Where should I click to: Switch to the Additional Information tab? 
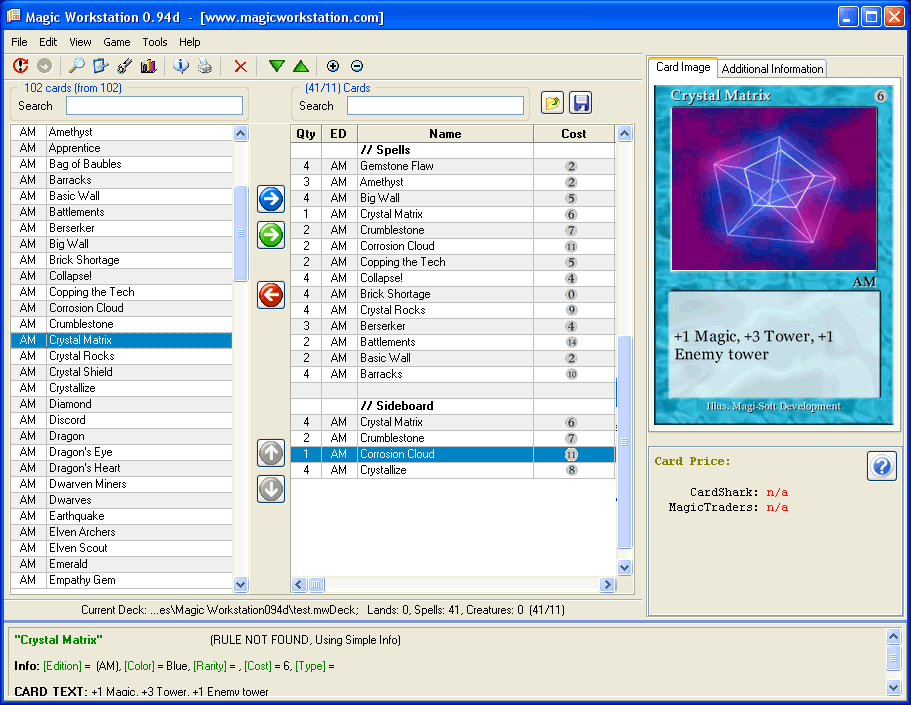click(x=772, y=69)
